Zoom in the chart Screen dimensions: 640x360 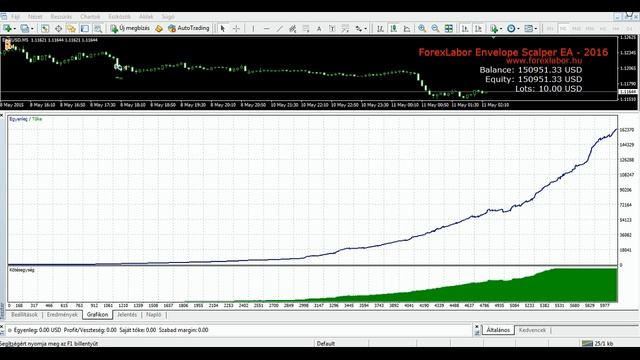[422, 28]
